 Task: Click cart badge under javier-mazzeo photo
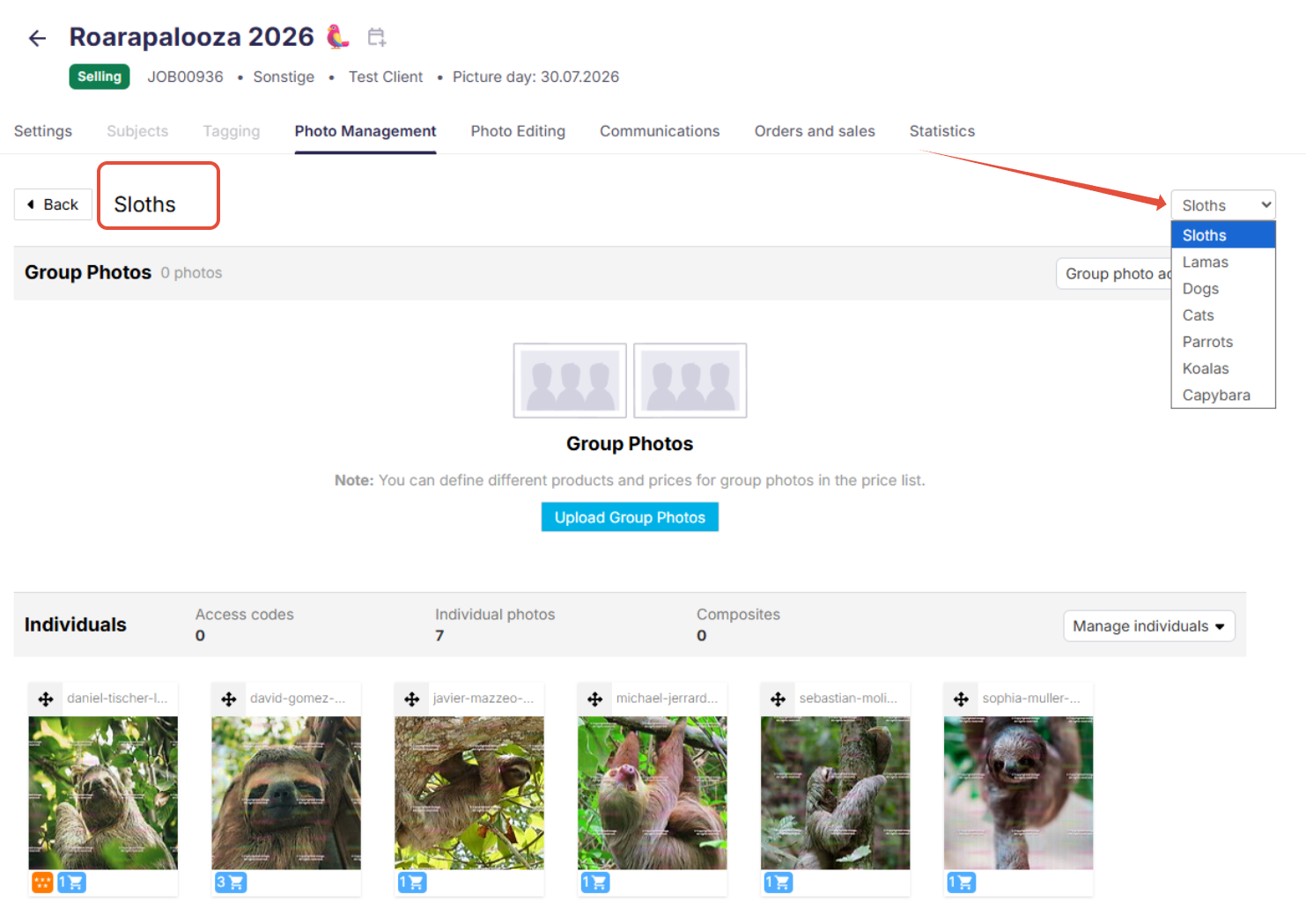412,882
